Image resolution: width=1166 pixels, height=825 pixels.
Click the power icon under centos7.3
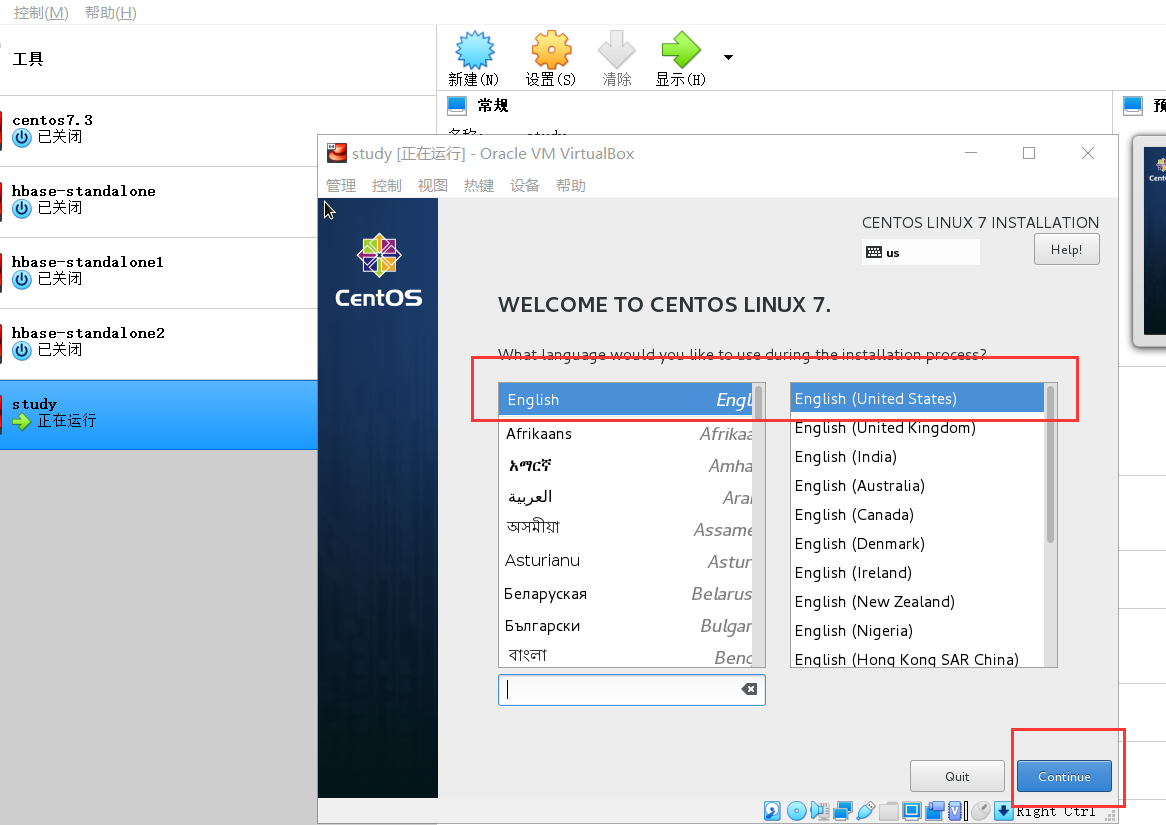(22, 138)
